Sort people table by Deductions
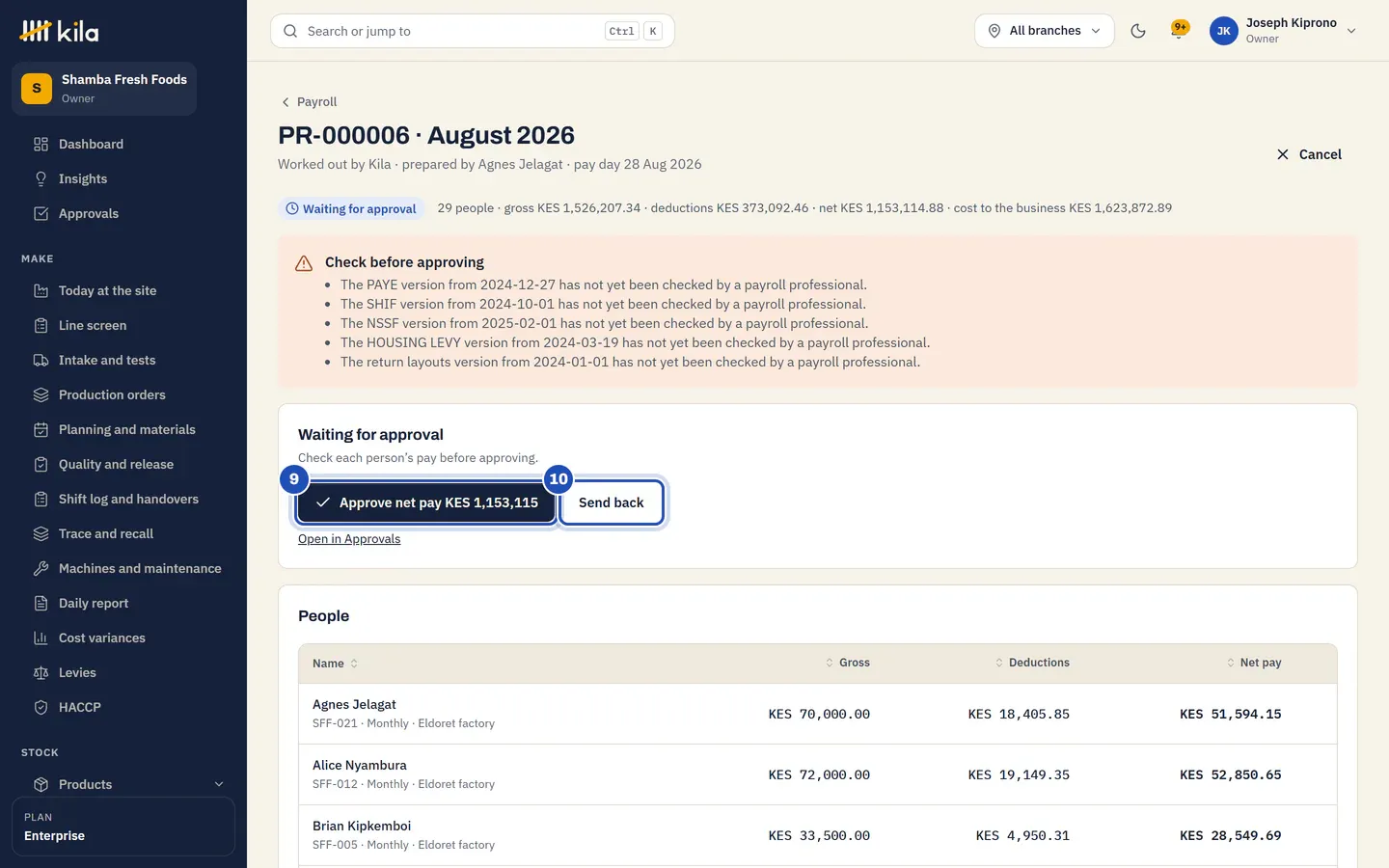Image resolution: width=1389 pixels, height=868 pixels. tap(1032, 663)
